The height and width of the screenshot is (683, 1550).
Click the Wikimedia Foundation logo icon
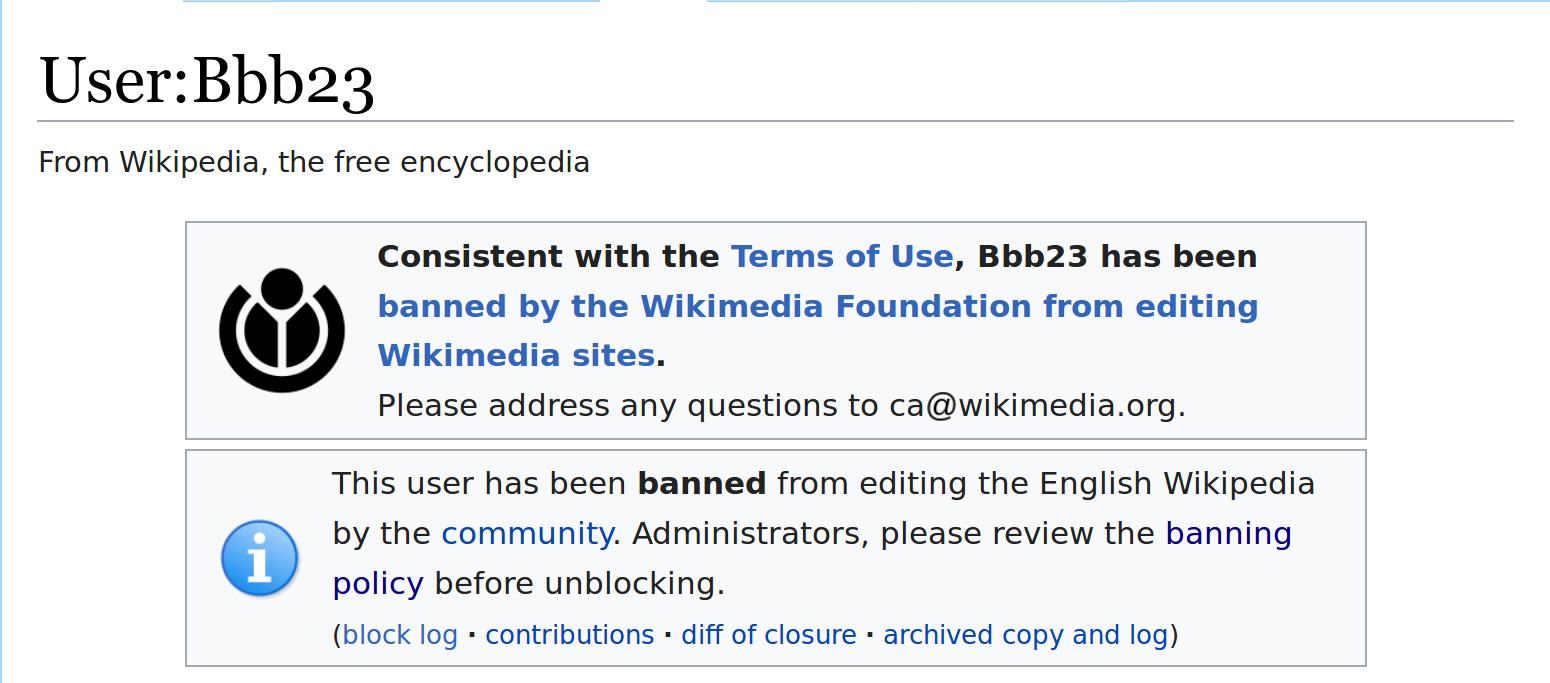(282, 330)
